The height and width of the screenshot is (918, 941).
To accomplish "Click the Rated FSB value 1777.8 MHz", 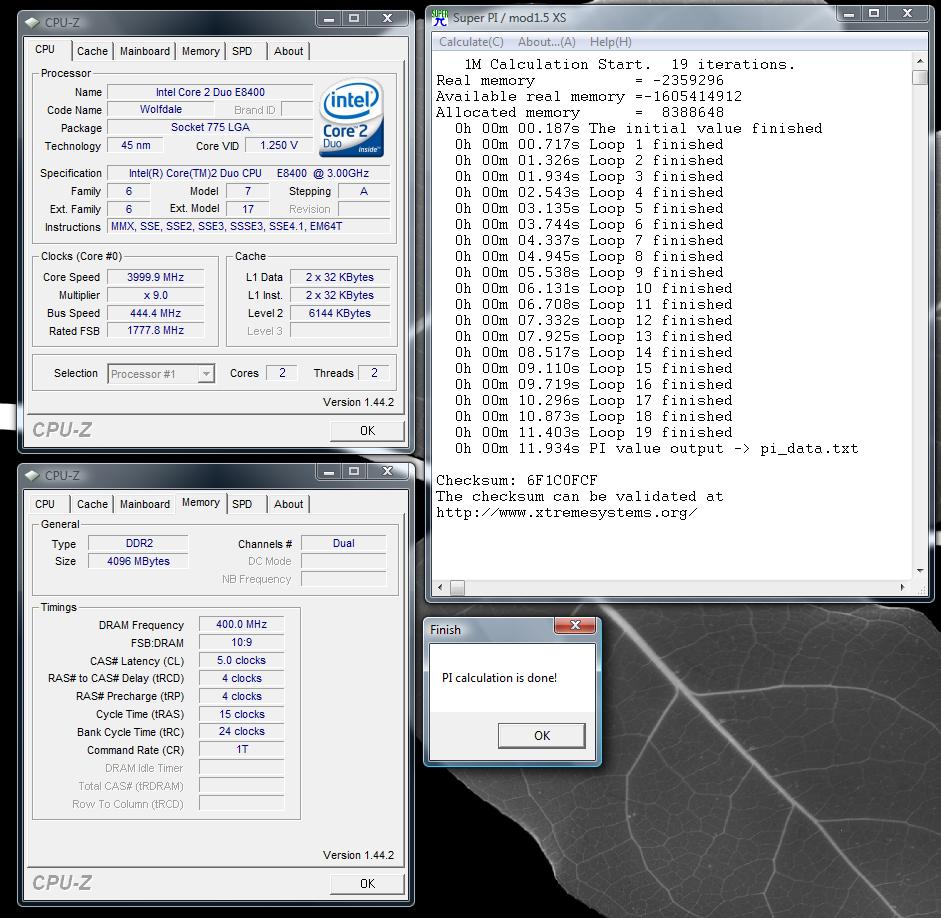I will click(155, 331).
